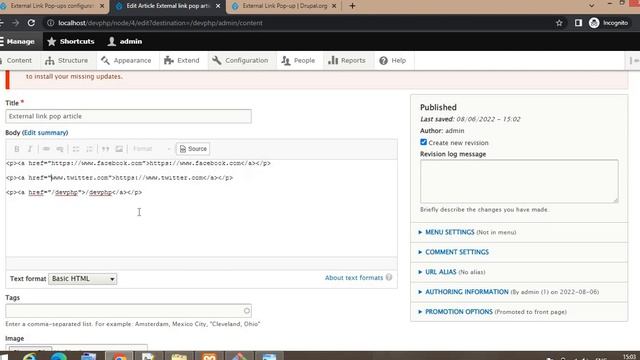The height and width of the screenshot is (360, 640).
Task: Toggle the Source view button
Action: point(193,149)
